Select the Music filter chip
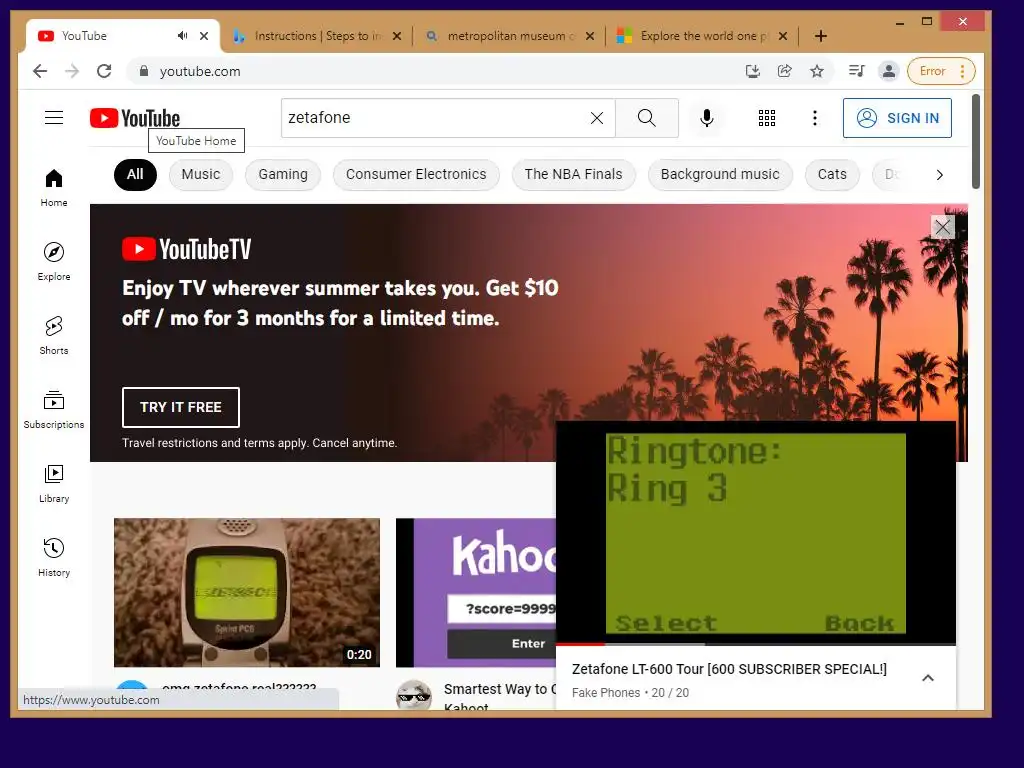 point(200,174)
